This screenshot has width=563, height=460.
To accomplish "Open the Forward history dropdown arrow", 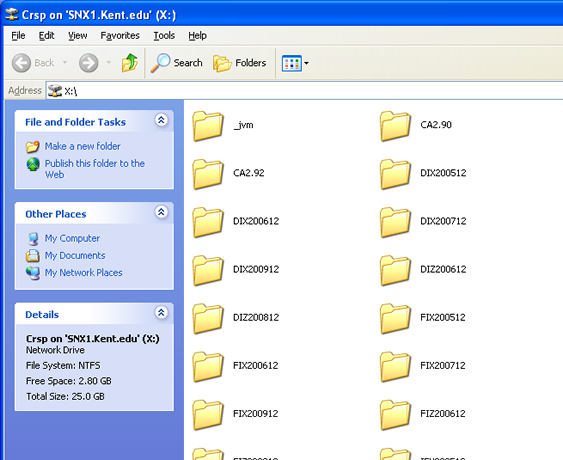I will 108,62.
